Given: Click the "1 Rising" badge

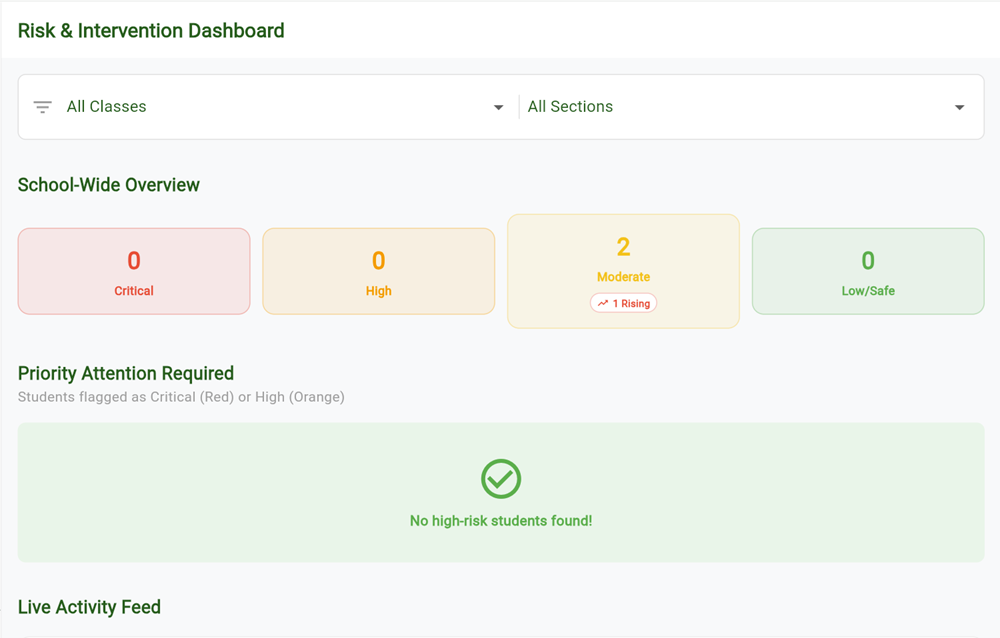Looking at the screenshot, I should pos(623,302).
